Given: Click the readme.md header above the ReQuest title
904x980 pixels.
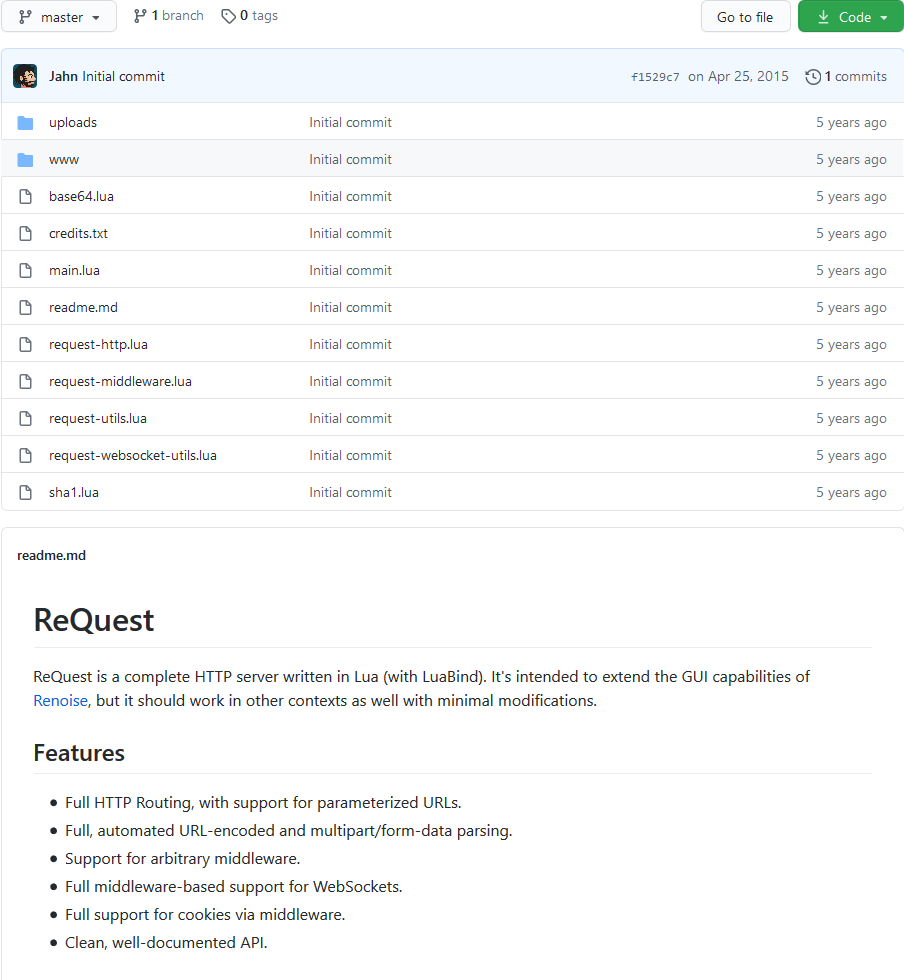Looking at the screenshot, I should click(x=51, y=555).
